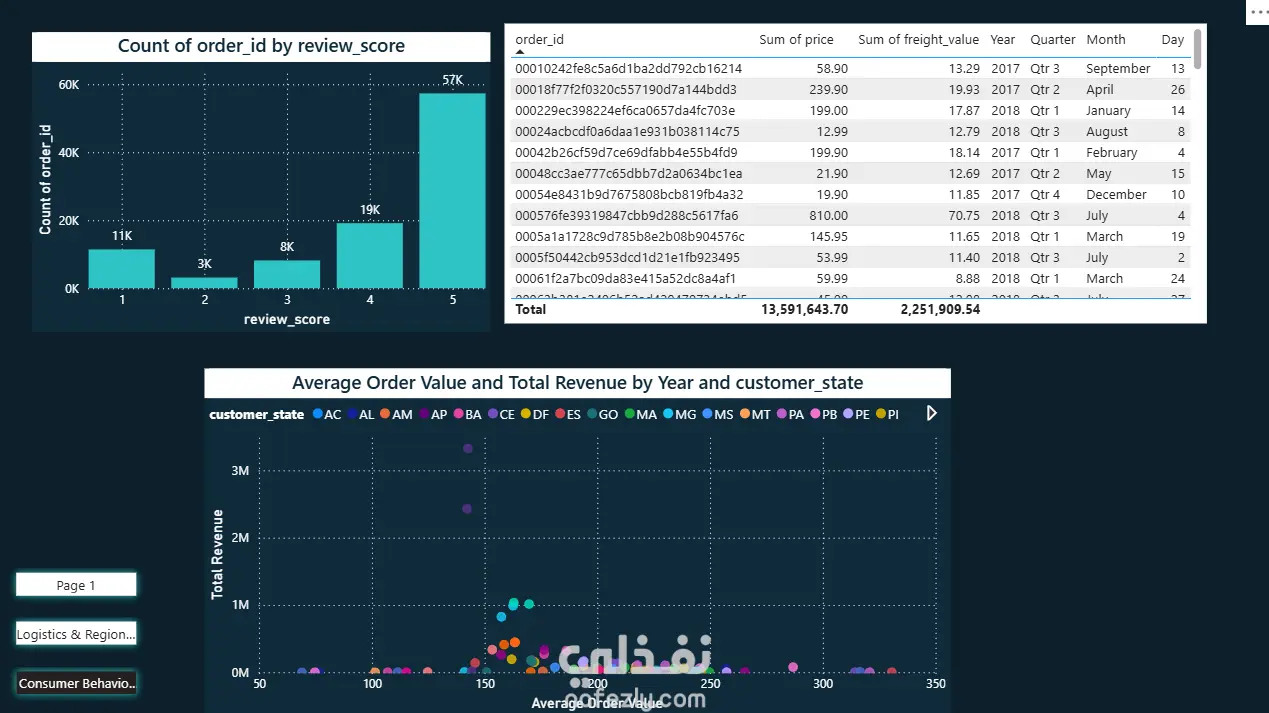1269x713 pixels.
Task: Click the Total Revenue axis label
Action: click(217, 555)
